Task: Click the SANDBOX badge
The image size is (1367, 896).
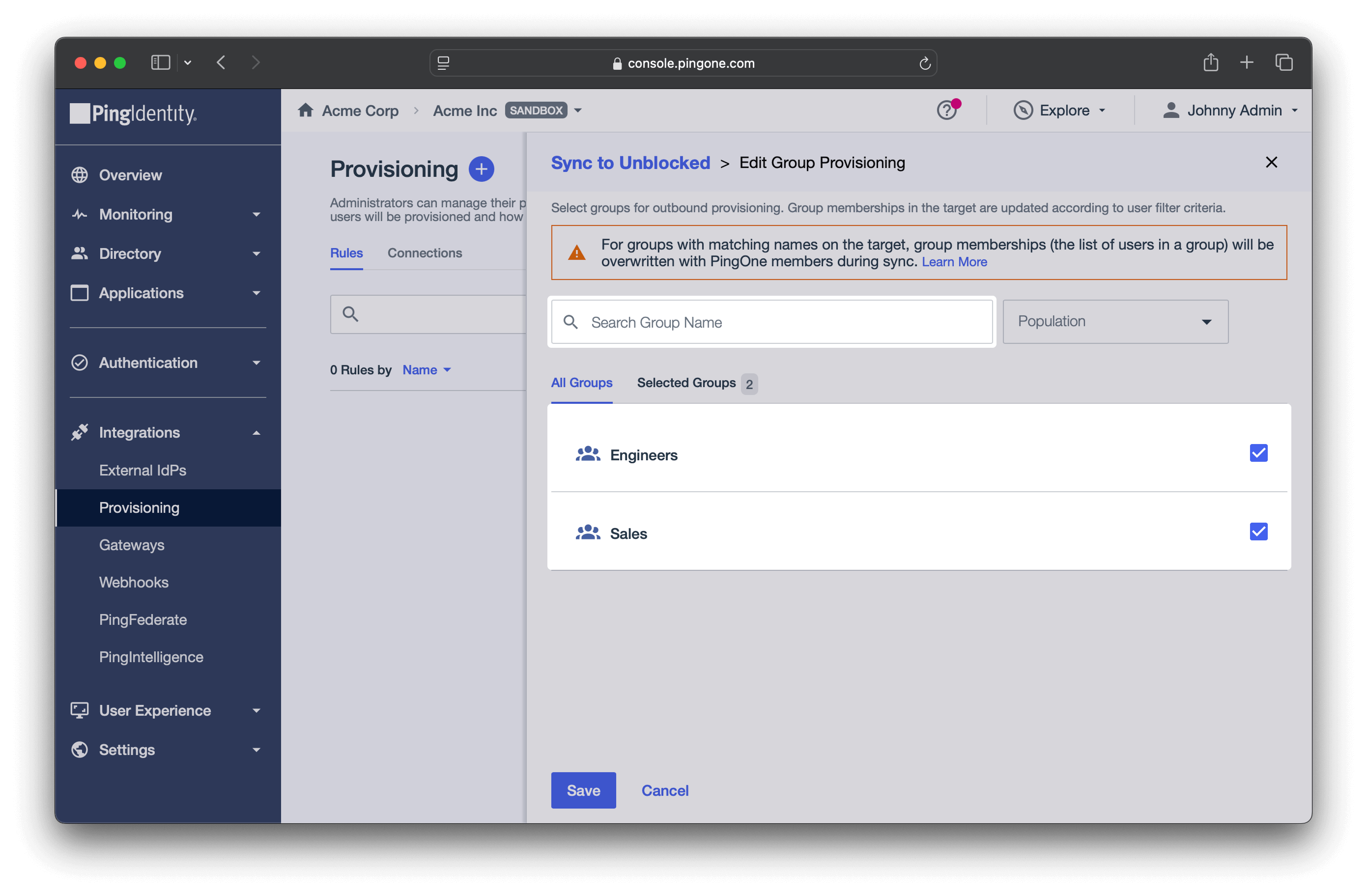Action: [535, 110]
